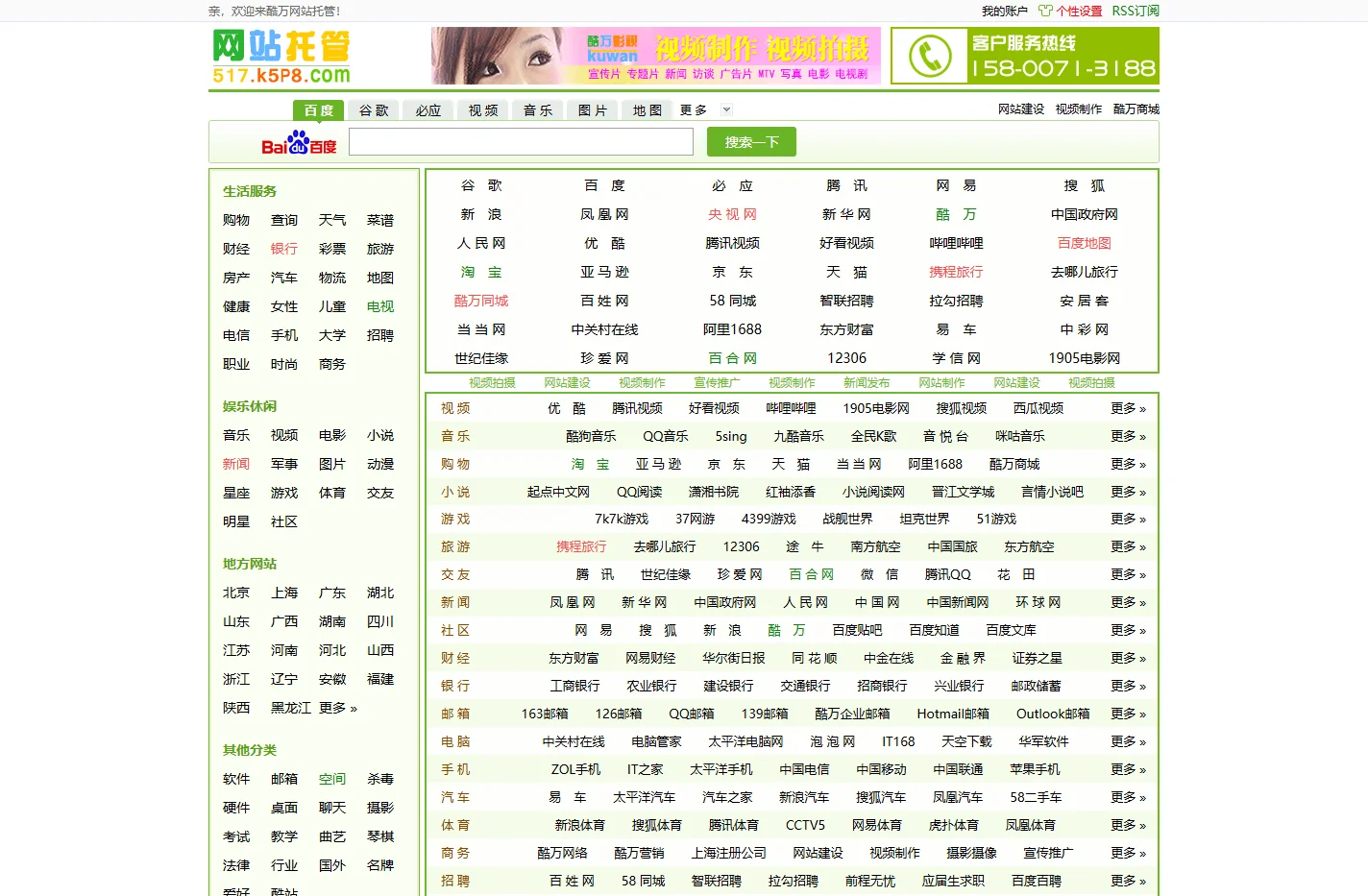Expand 更多 in the 体育 row

point(1129,825)
